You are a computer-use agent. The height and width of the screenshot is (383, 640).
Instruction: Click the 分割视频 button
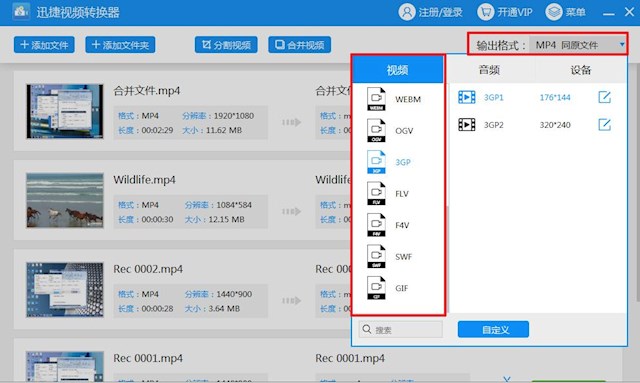(226, 45)
